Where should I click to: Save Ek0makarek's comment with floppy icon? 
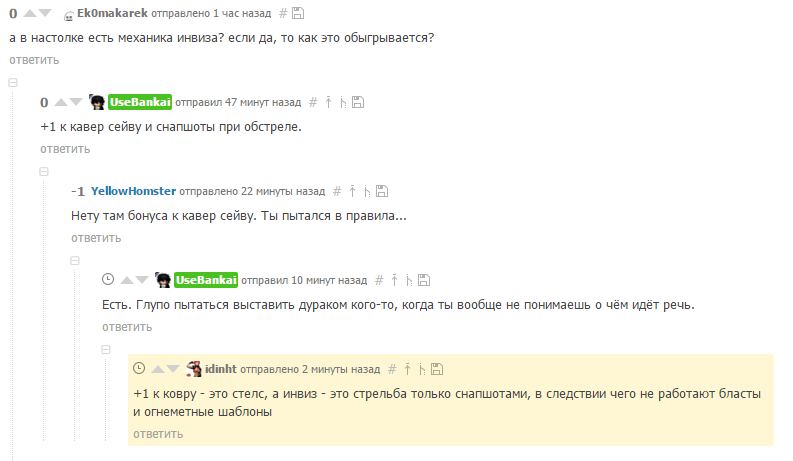(x=298, y=14)
